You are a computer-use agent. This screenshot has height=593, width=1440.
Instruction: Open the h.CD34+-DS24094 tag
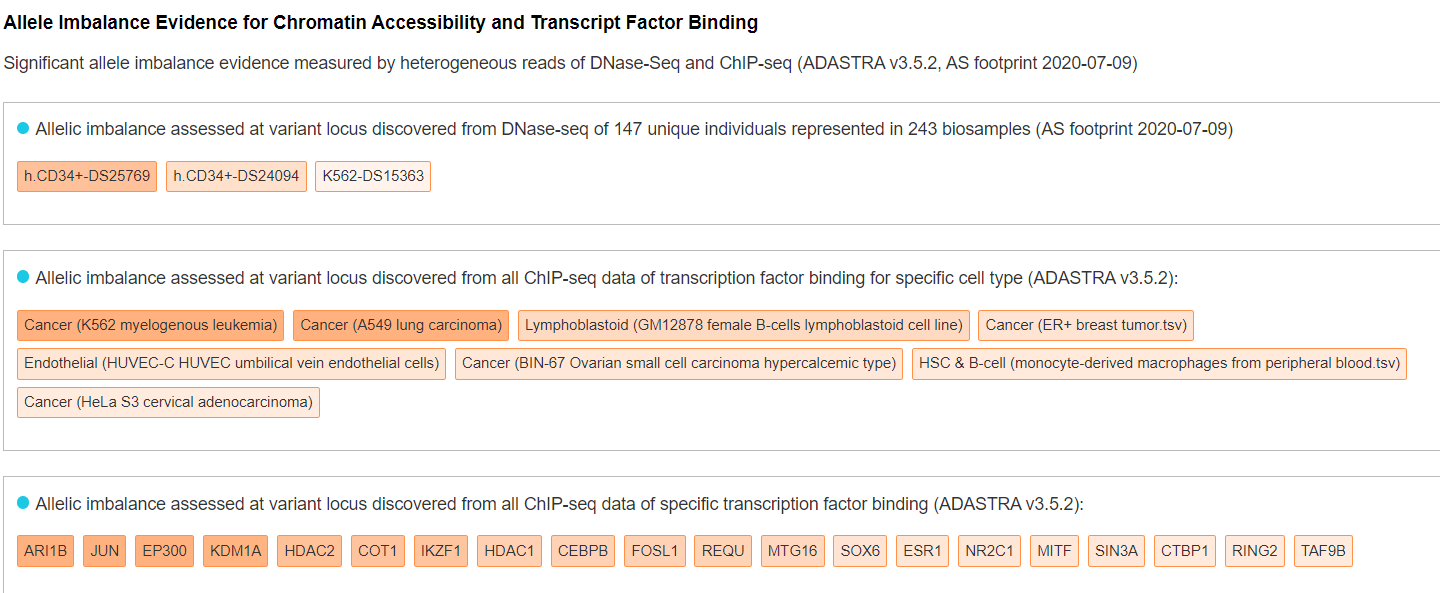coord(236,176)
